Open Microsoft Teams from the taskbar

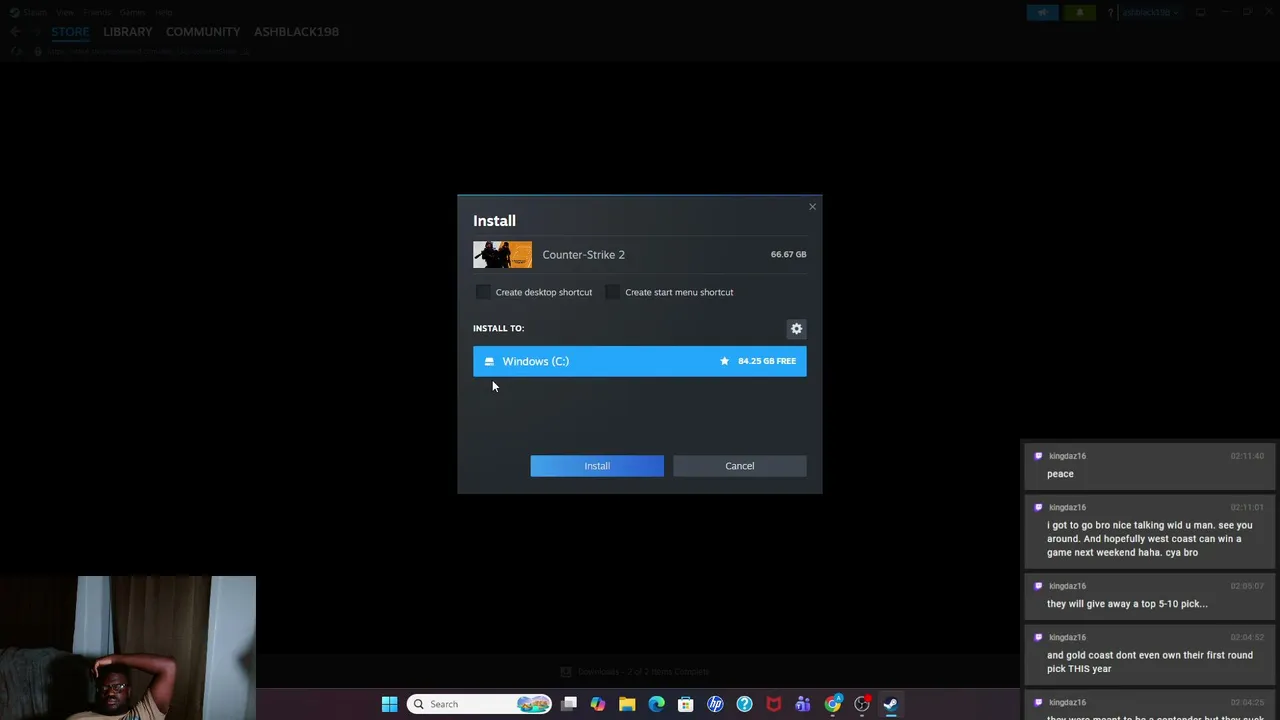(x=802, y=704)
